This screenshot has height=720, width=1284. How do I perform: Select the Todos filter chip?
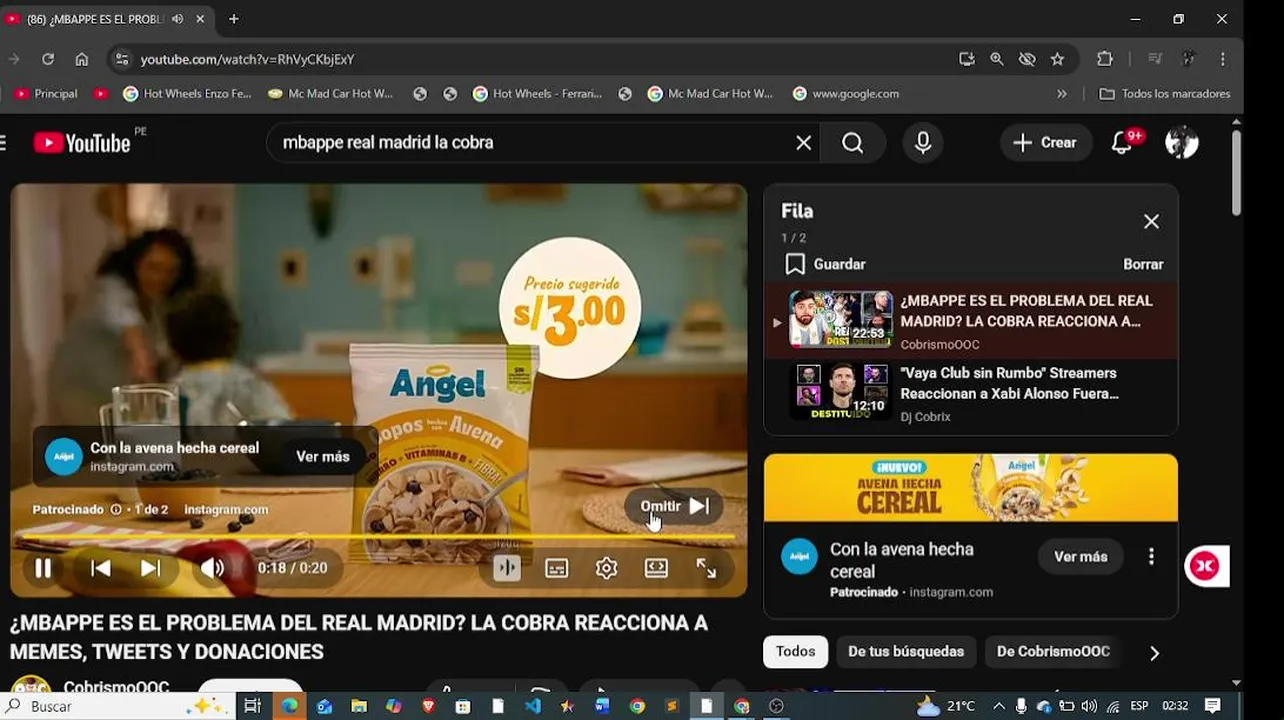click(795, 651)
